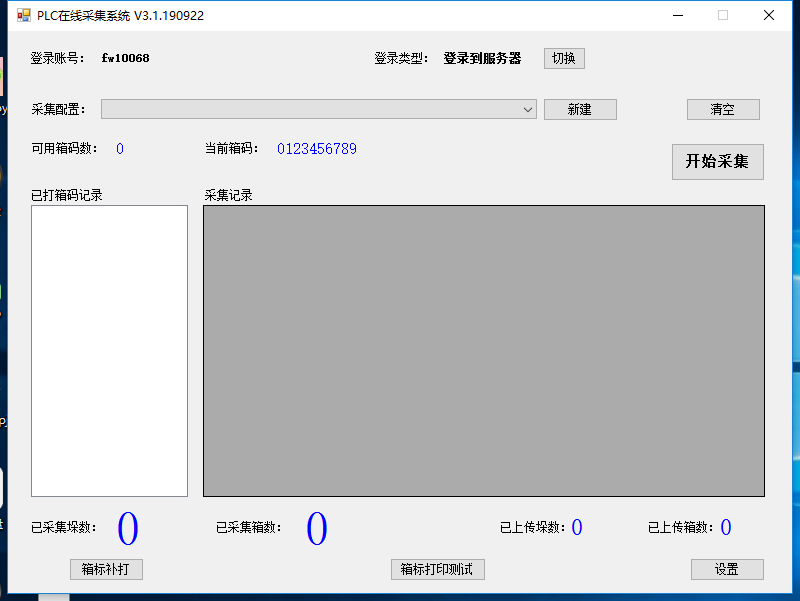Click the 可用箱码数 value 0
The image size is (800, 601).
coord(120,148)
